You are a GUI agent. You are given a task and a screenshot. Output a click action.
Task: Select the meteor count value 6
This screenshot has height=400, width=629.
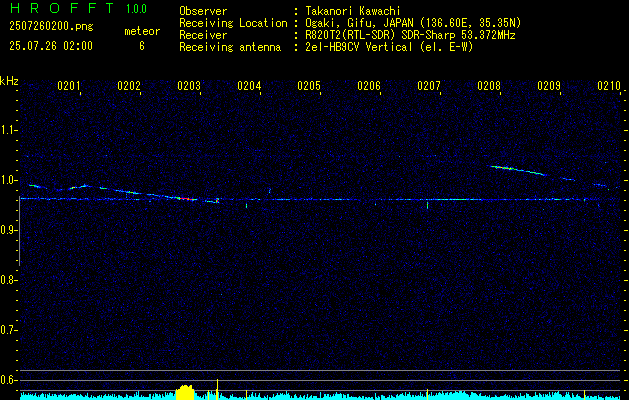[x=142, y=46]
